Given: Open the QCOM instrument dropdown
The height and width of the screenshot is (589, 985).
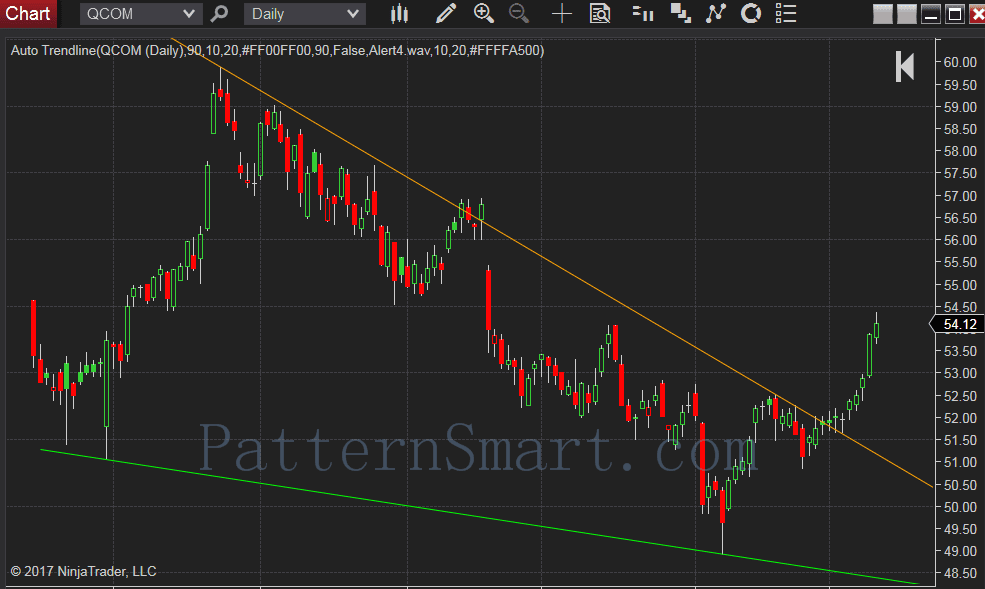Looking at the screenshot, I should pos(141,14).
